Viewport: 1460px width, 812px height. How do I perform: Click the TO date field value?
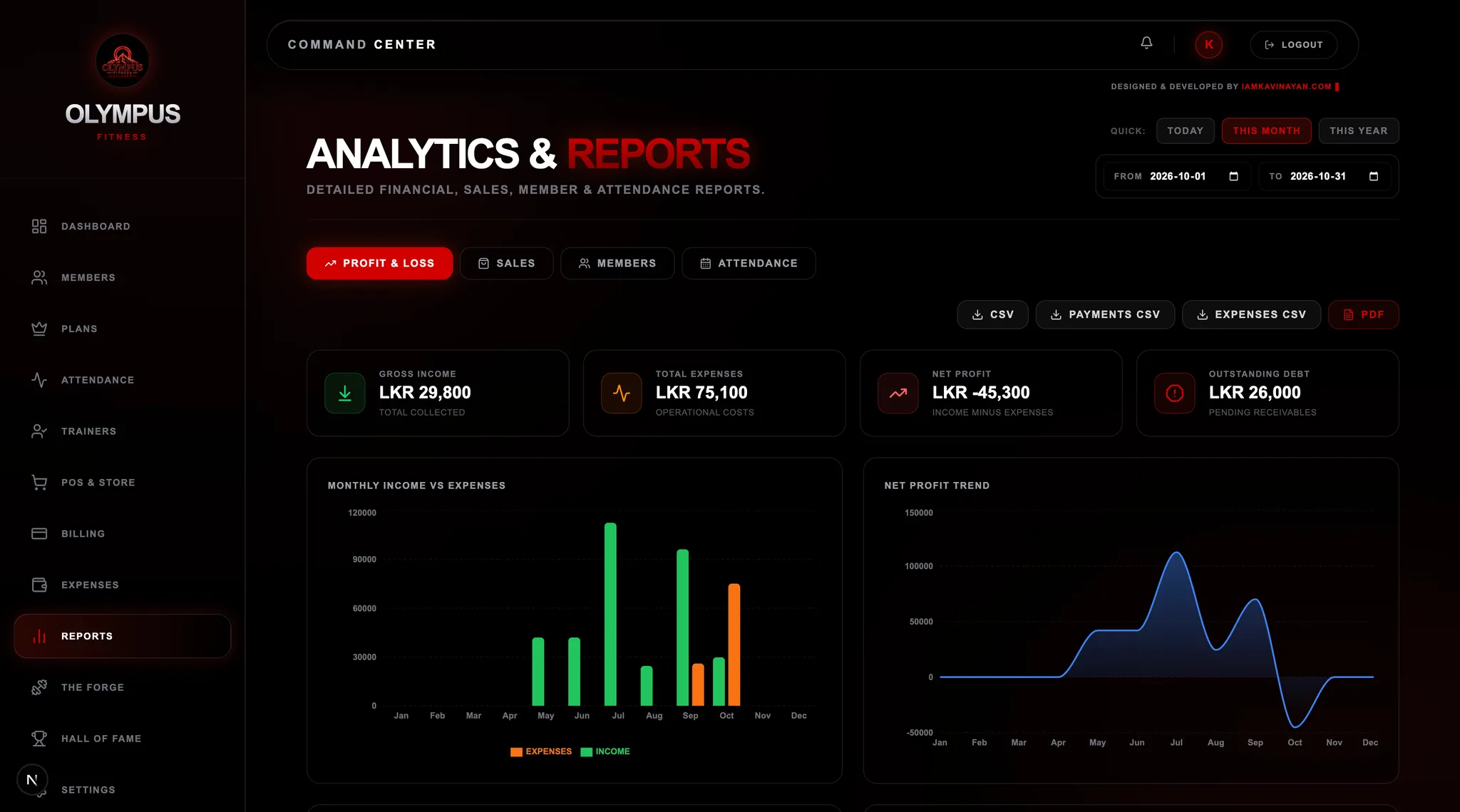[x=1318, y=176]
